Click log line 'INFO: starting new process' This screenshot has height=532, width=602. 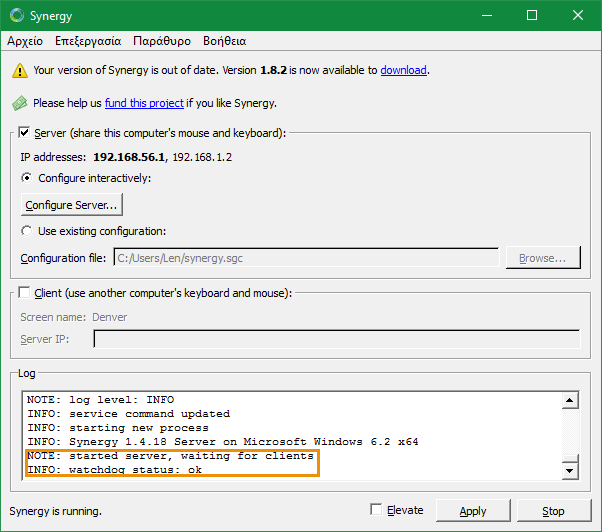(x=118, y=428)
